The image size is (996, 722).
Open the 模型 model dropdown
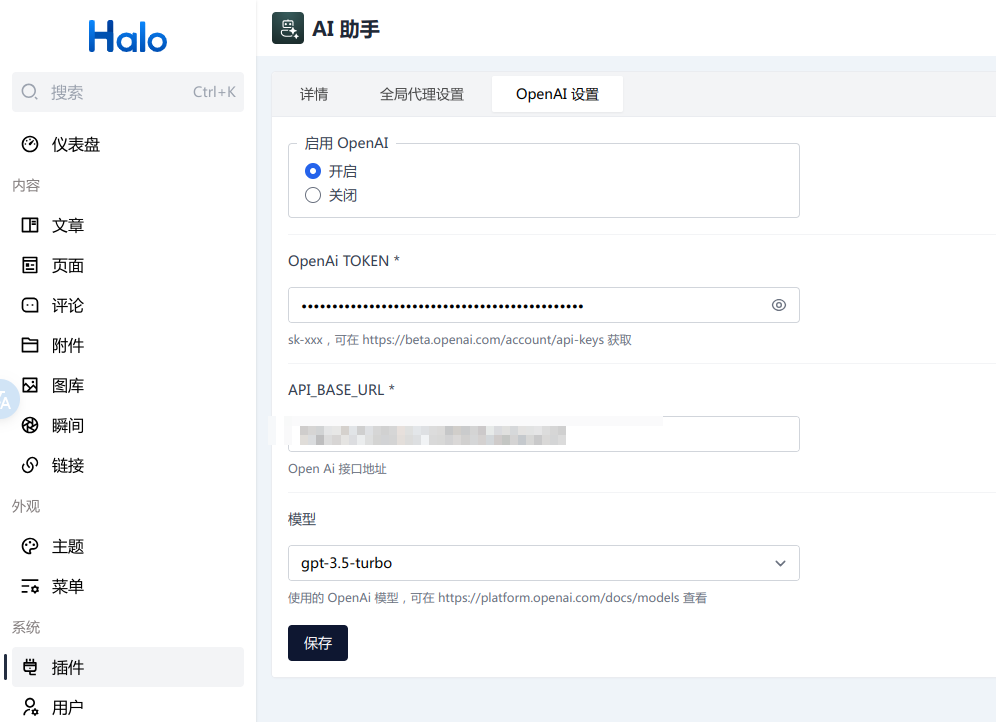click(780, 563)
